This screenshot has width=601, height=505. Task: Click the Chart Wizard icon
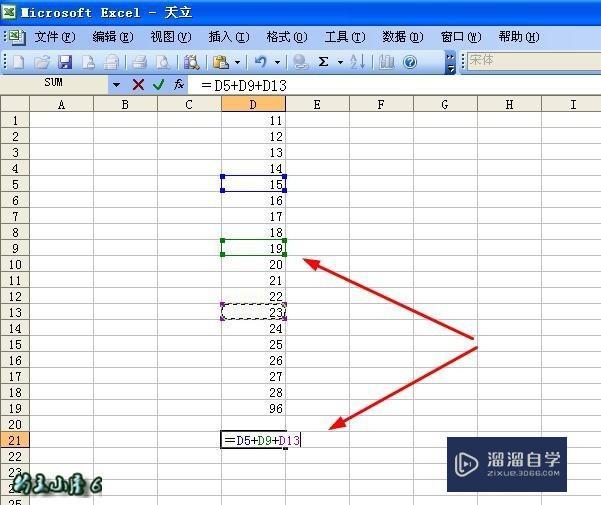pyautogui.click(x=386, y=62)
